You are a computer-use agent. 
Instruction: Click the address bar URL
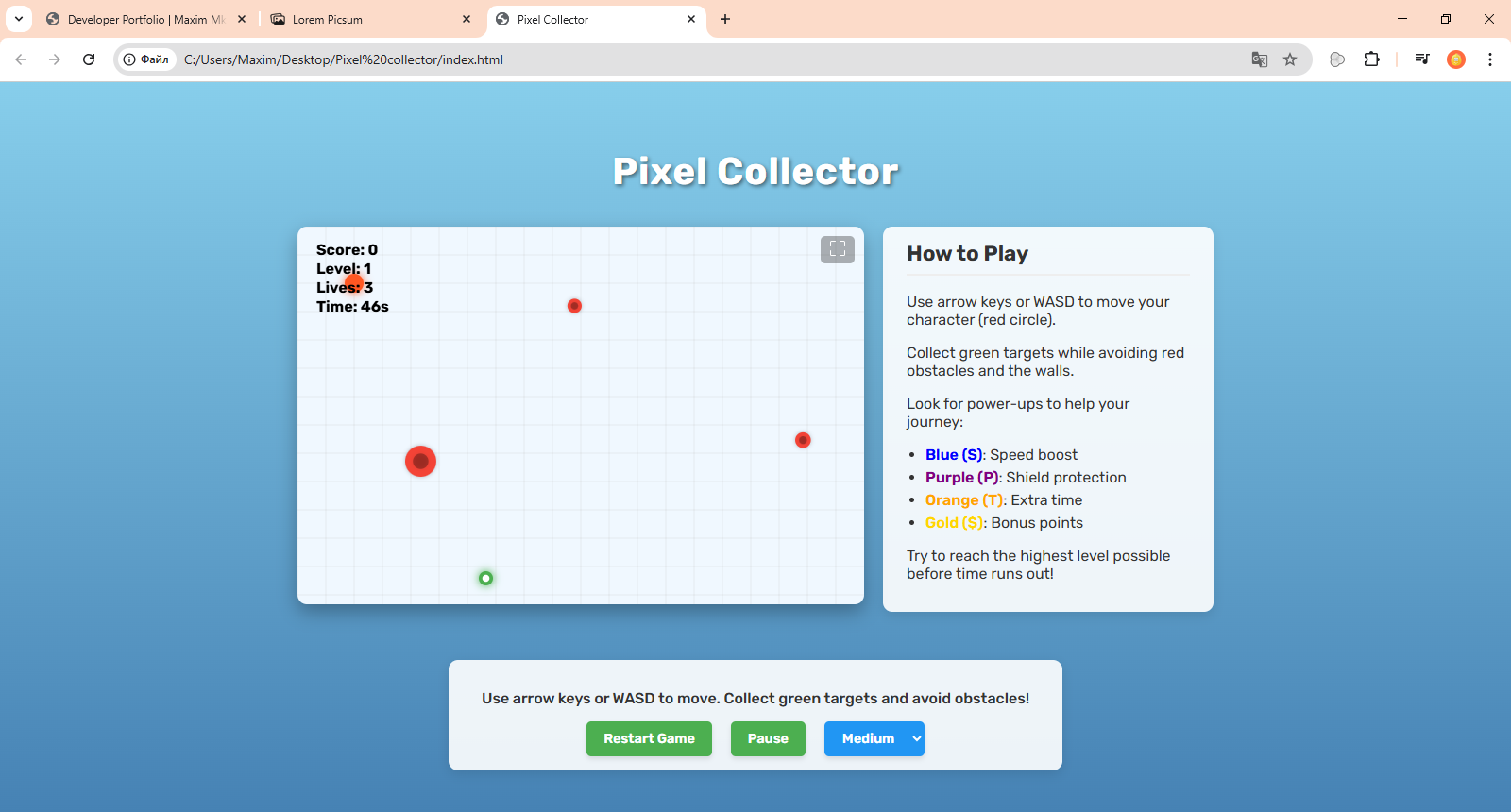[344, 59]
